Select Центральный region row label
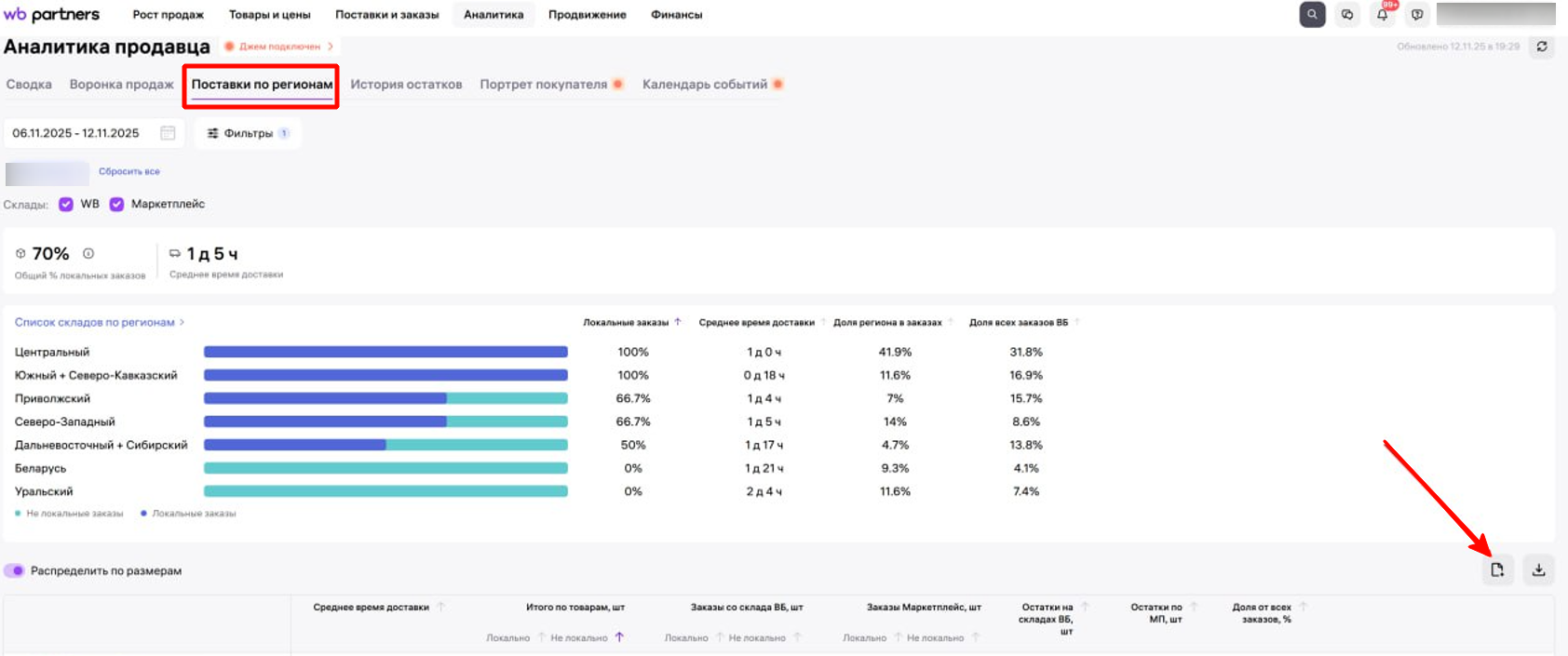 coord(52,352)
